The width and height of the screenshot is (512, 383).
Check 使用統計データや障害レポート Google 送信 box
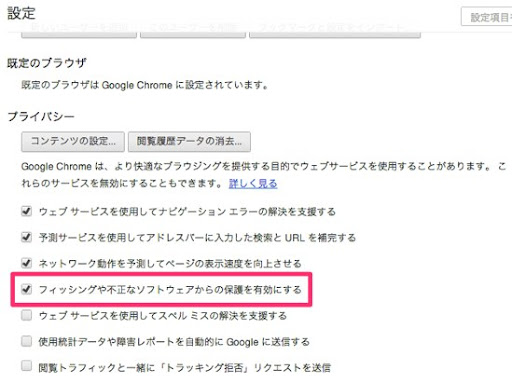[x=26, y=341]
